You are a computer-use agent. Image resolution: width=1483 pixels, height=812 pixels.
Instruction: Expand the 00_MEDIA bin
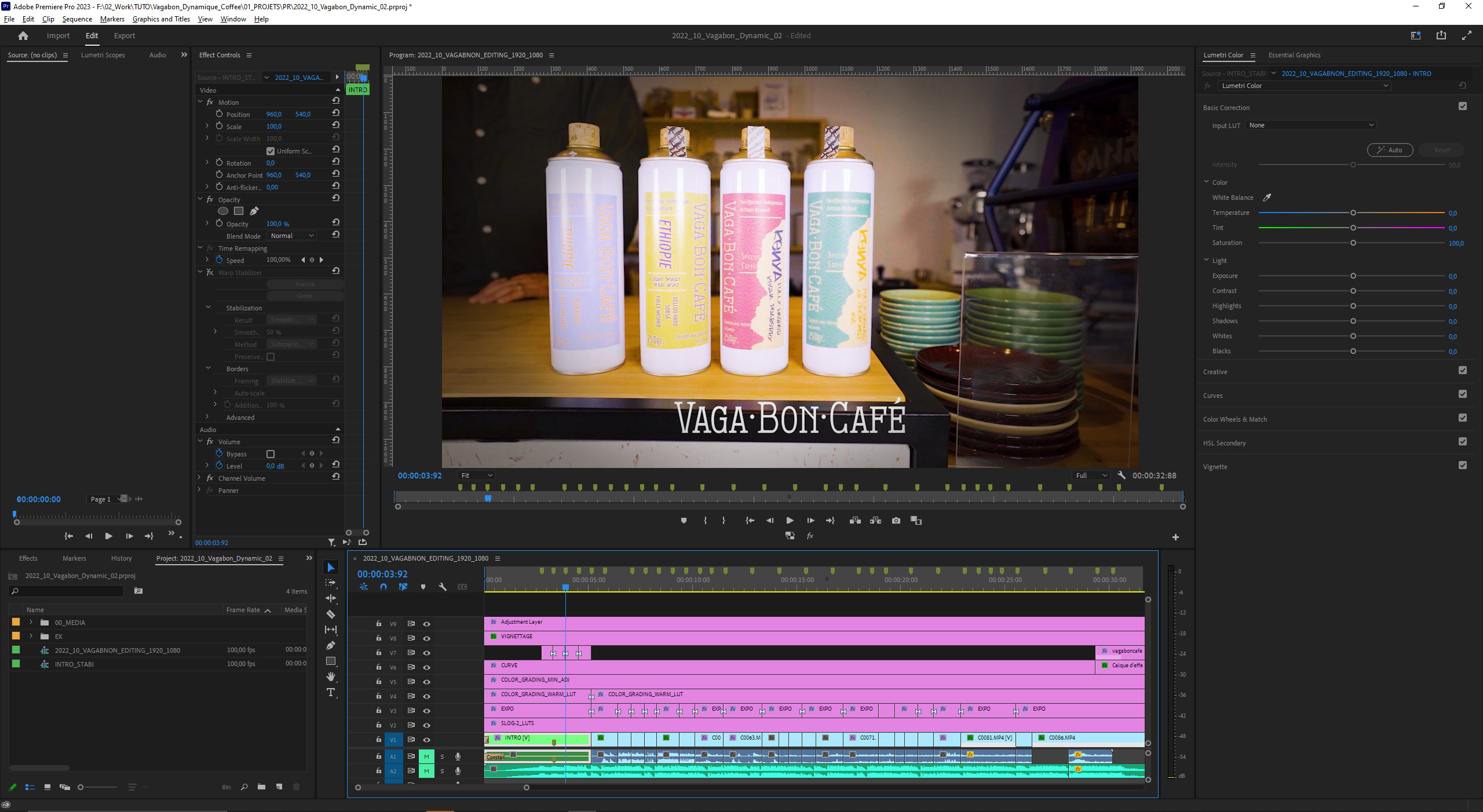31,623
